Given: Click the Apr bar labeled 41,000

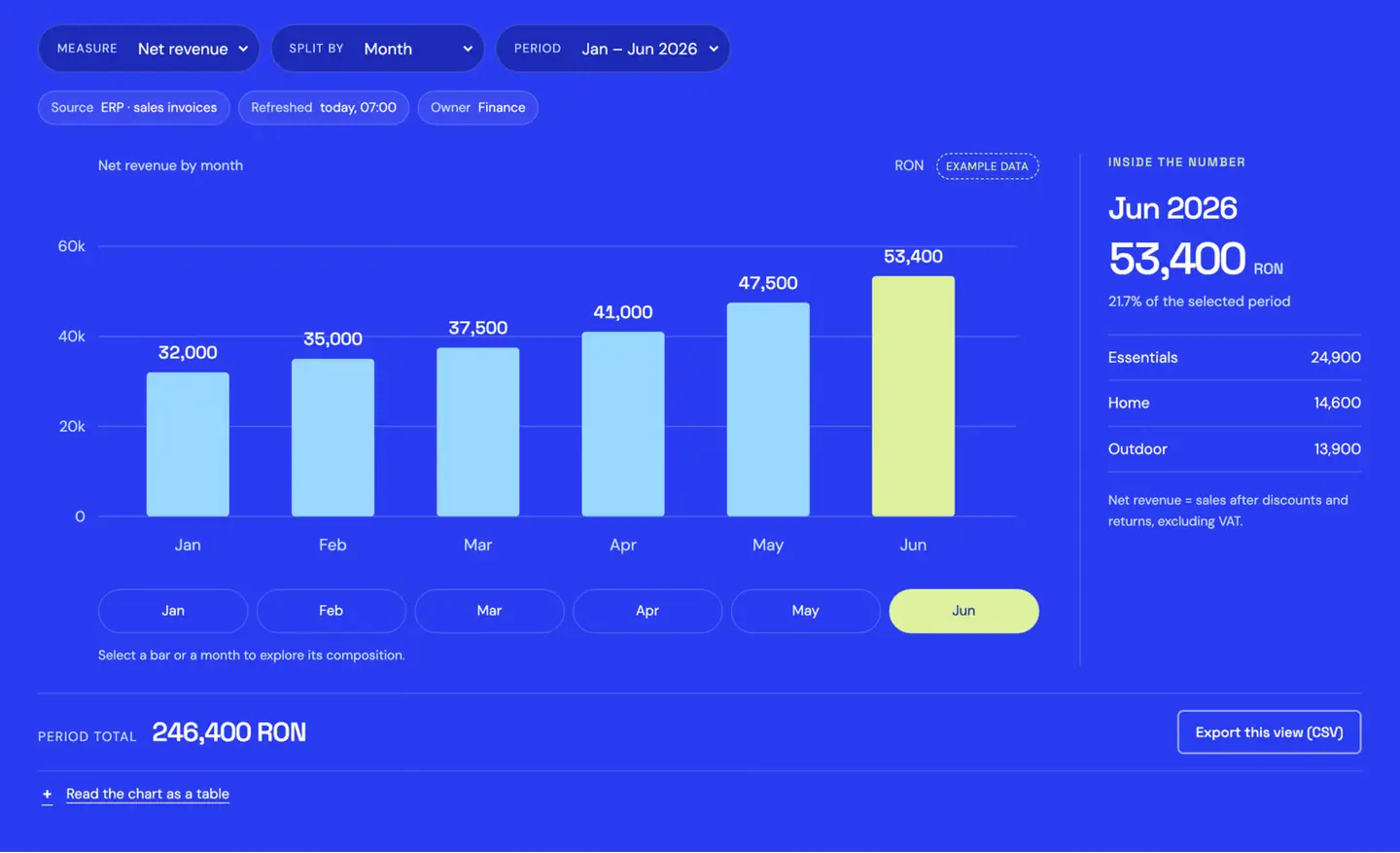Looking at the screenshot, I should tap(623, 424).
